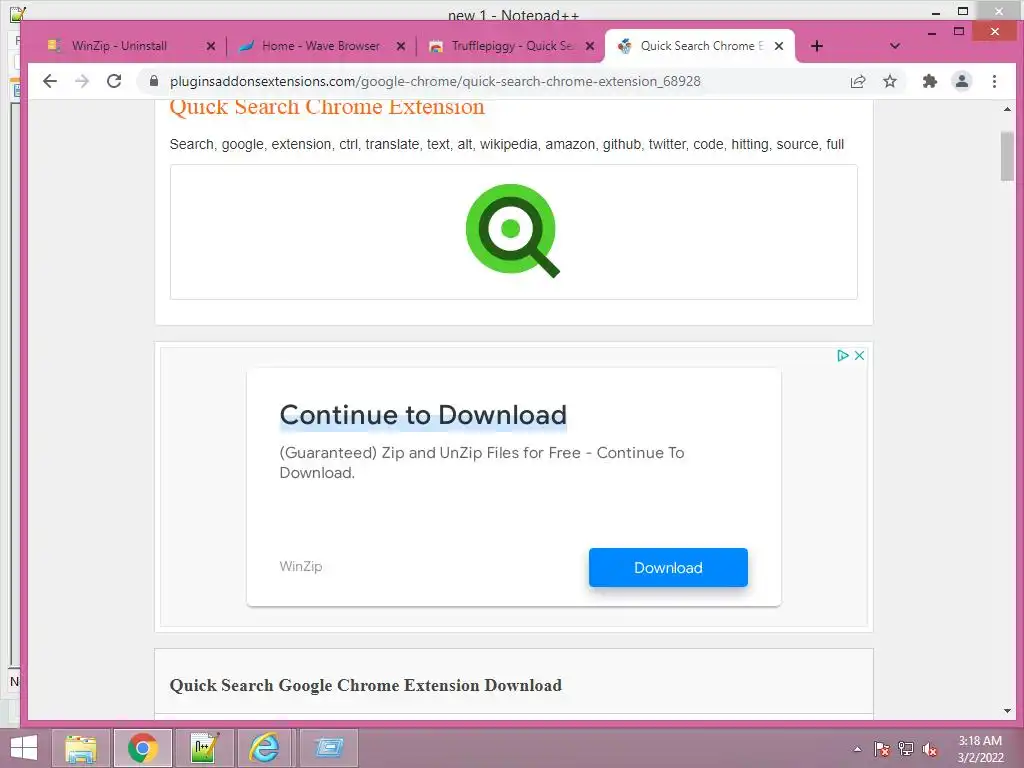Select the Quick Search Chrome Extension tab

click(702, 46)
